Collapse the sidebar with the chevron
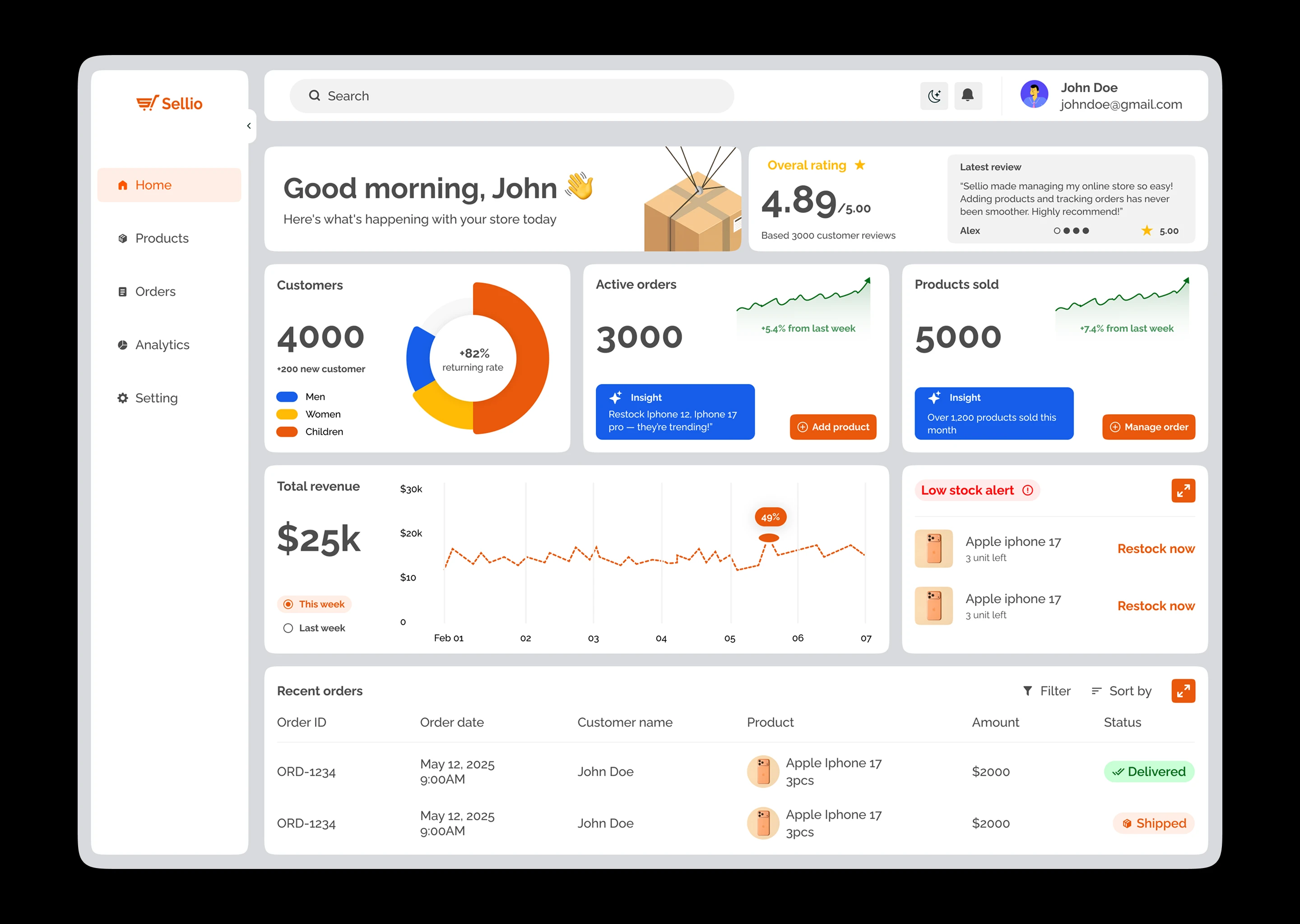The height and width of the screenshot is (924, 1300). [x=249, y=126]
